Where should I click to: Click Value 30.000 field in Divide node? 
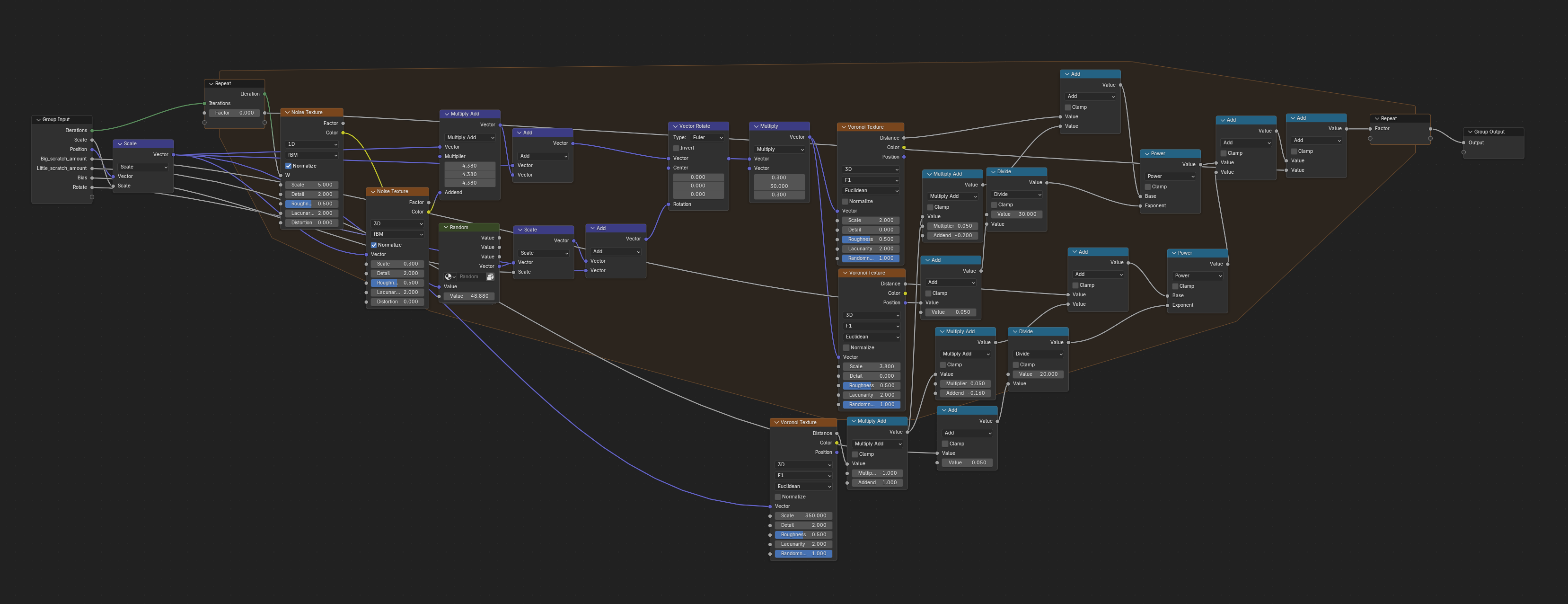click(x=1016, y=214)
